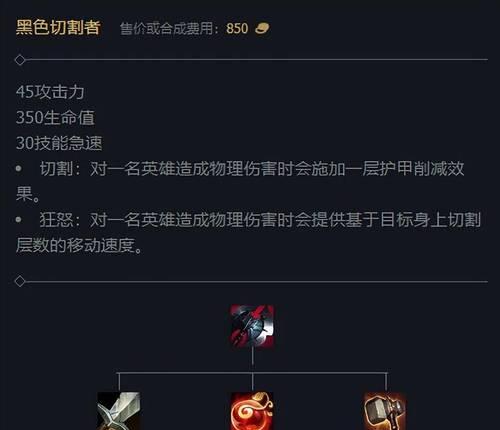Select the sword component icon in build tree
The width and height of the screenshot is (500, 430).
(x=119, y=411)
